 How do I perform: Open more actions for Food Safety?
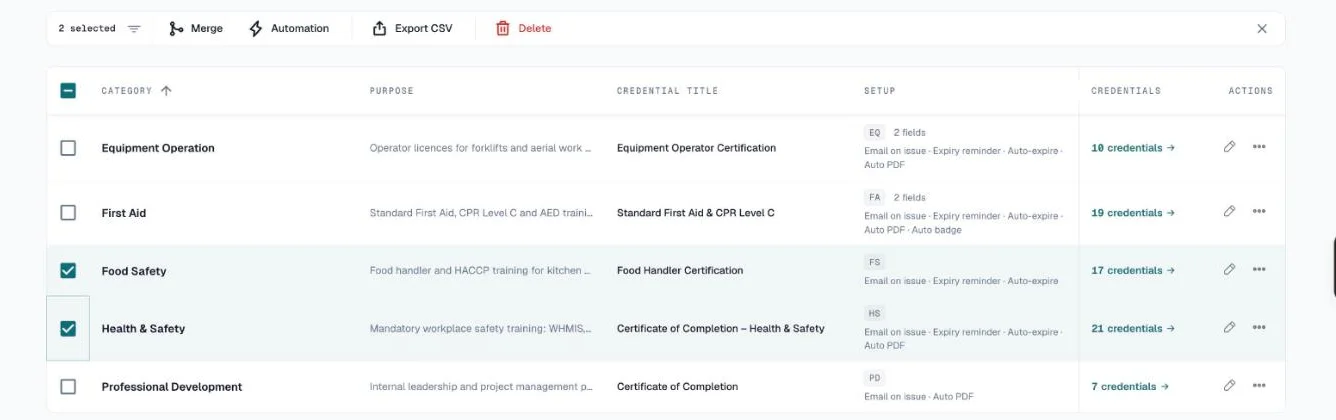click(1259, 270)
